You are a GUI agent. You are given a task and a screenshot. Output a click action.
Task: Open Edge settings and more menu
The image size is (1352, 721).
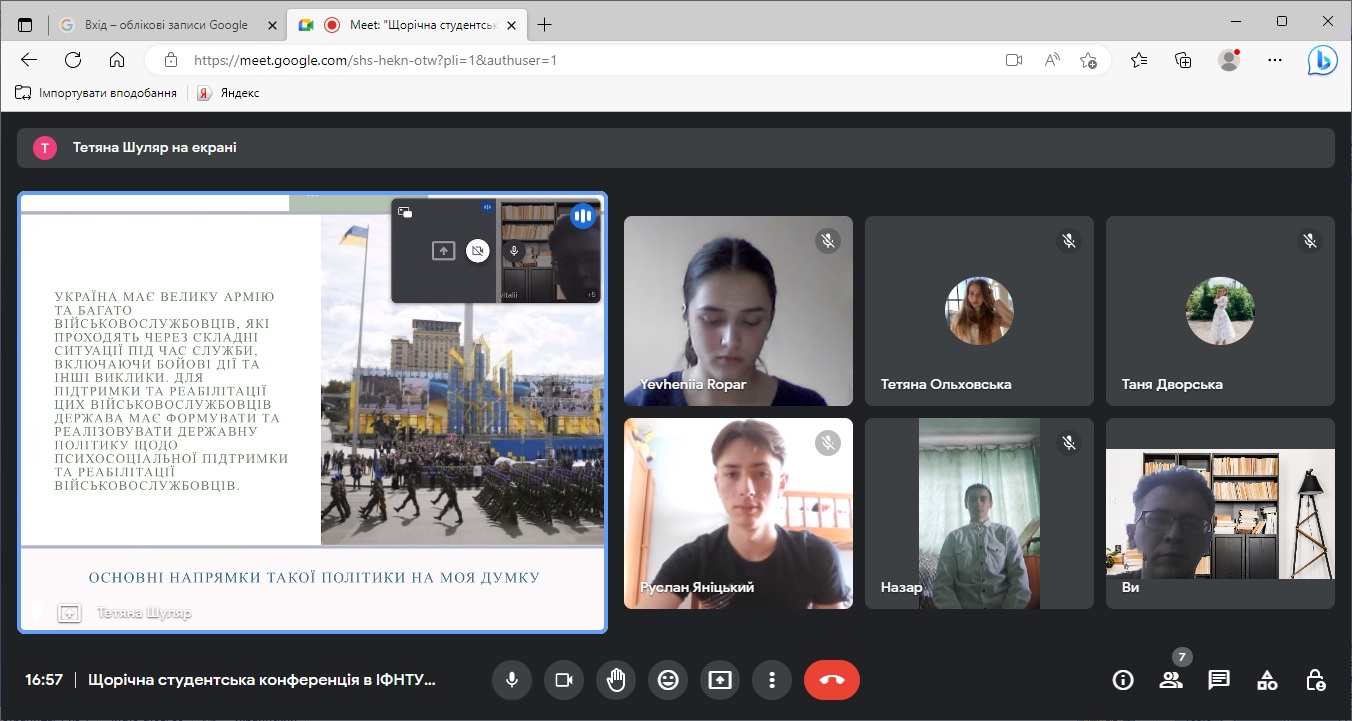[x=1274, y=60]
